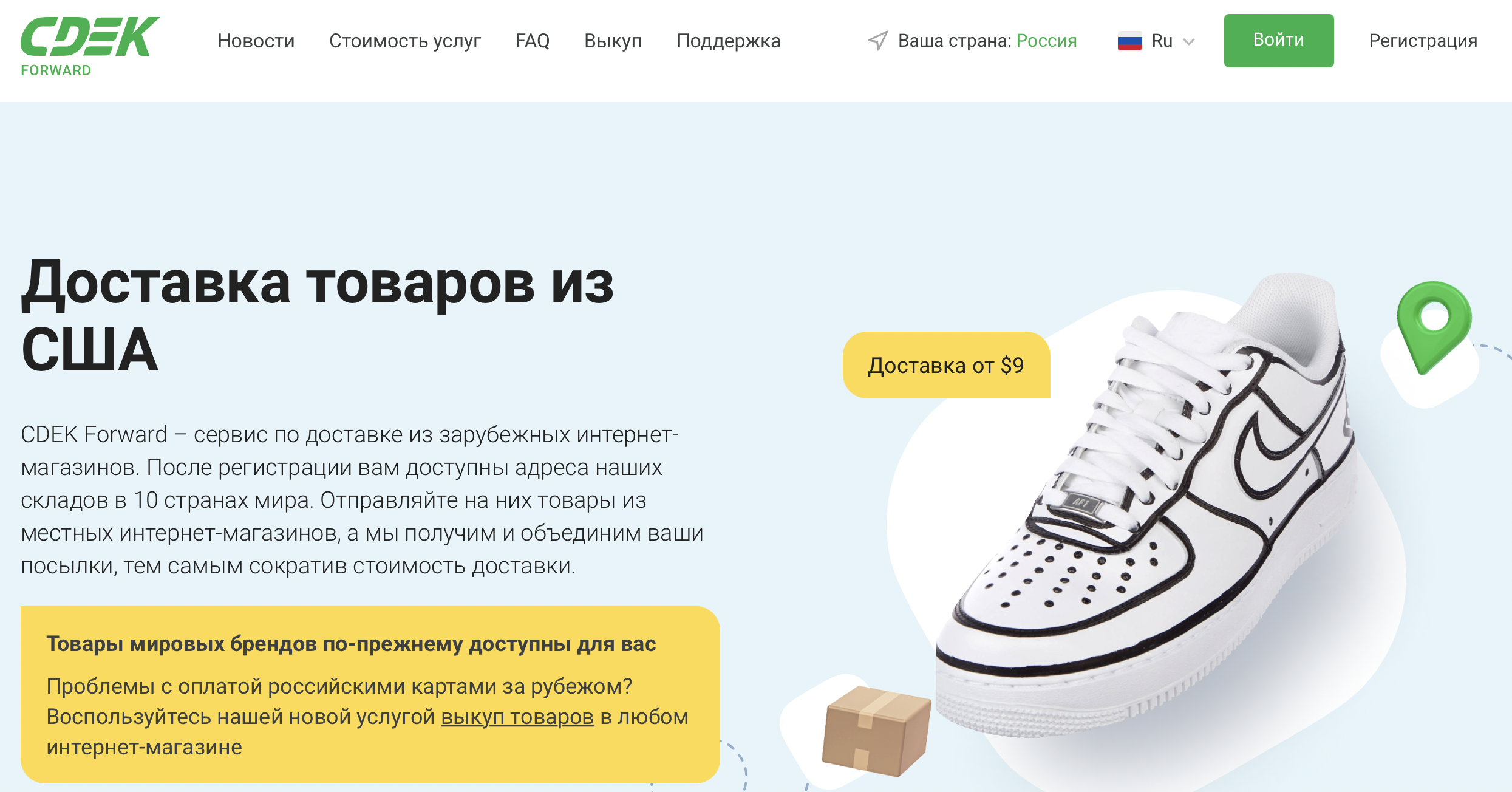Click the Регистрация link
This screenshot has width=1512, height=792.
(x=1423, y=41)
